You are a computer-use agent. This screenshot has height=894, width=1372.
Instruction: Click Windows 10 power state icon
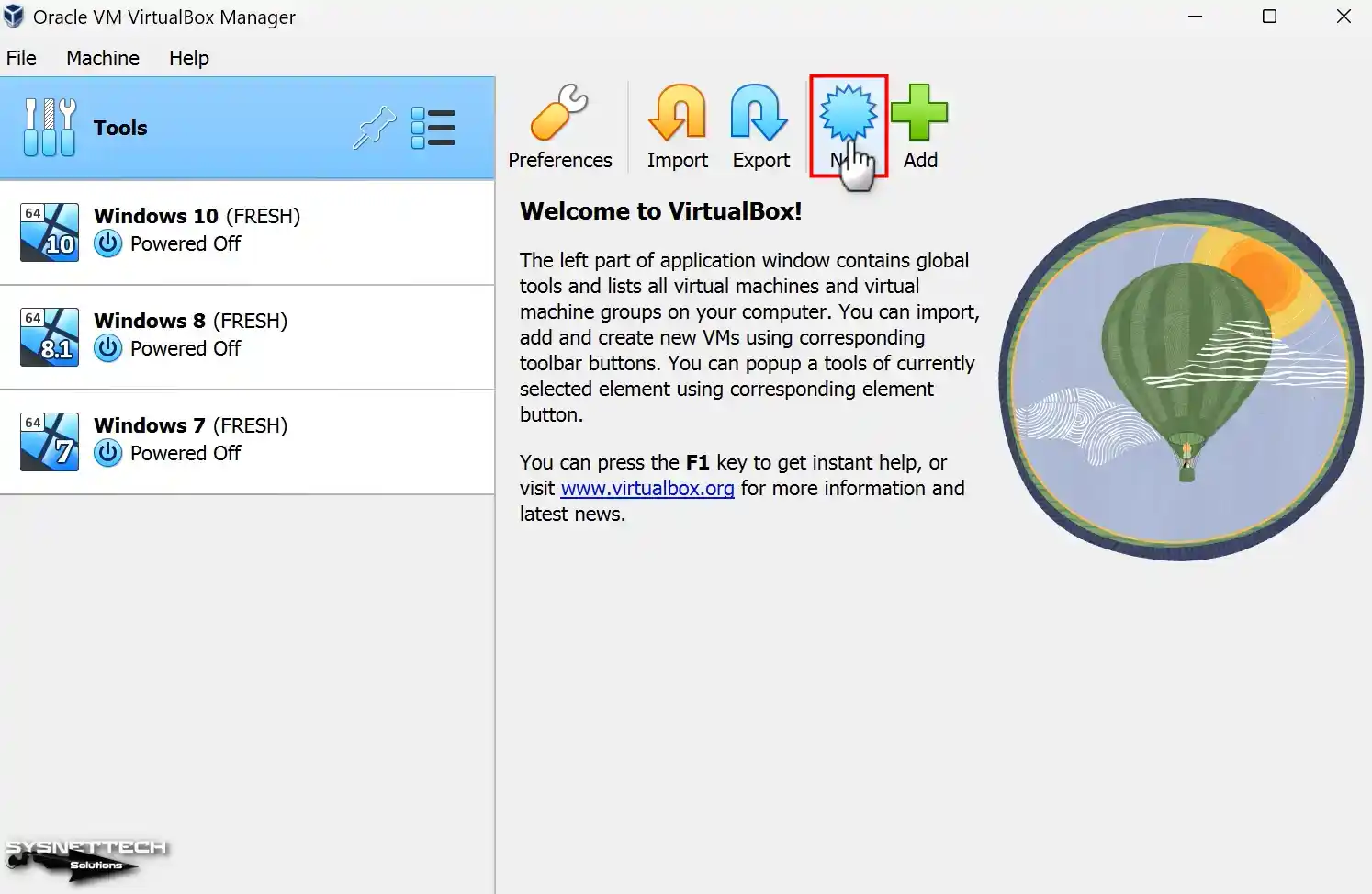(108, 243)
